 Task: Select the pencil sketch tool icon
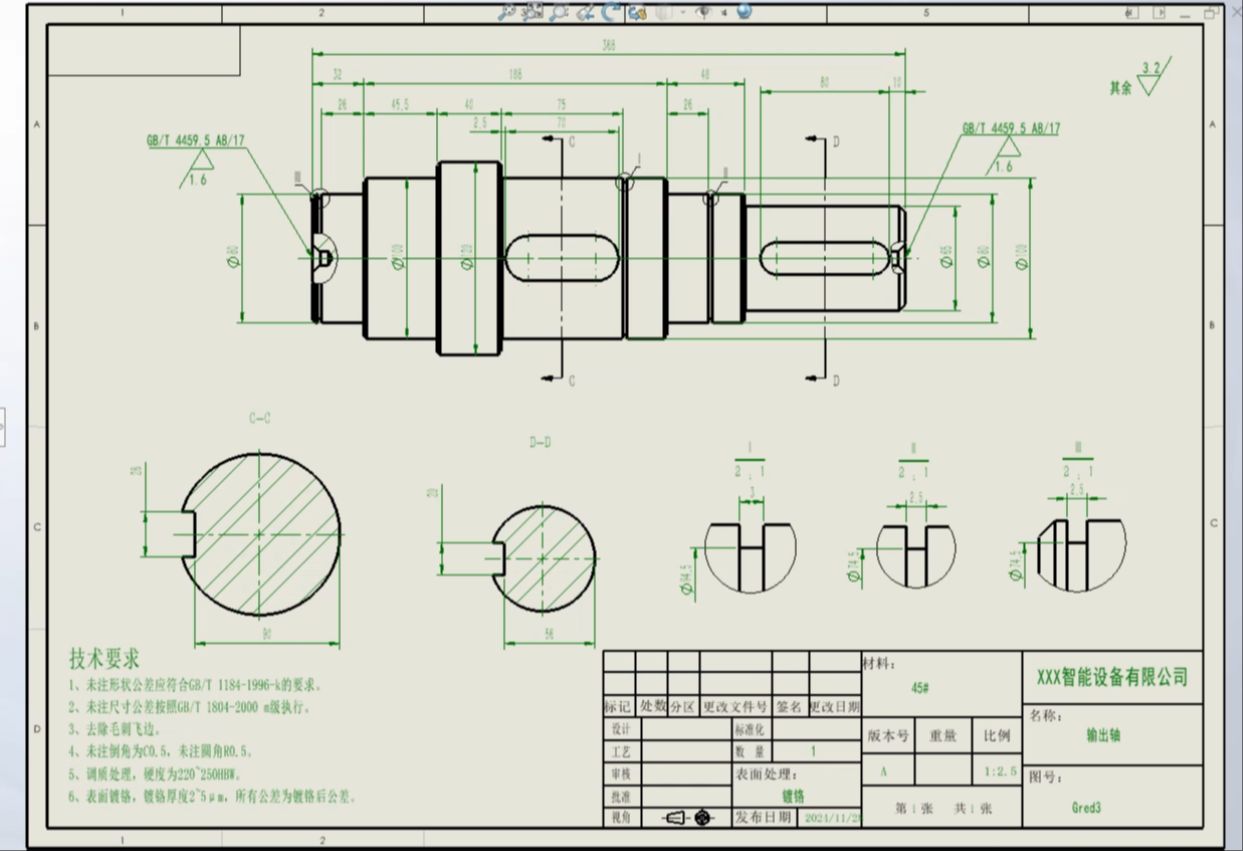[586, 12]
